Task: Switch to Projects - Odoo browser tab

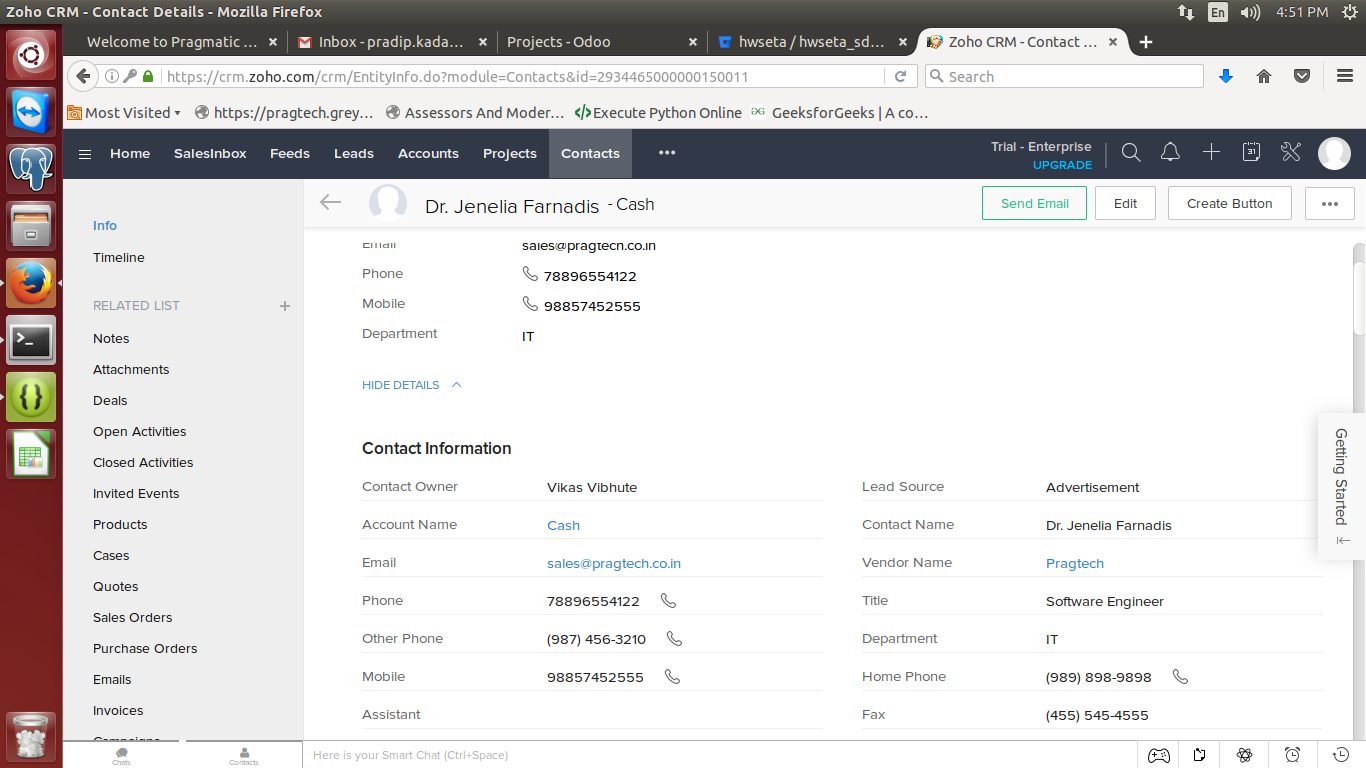Action: (600, 42)
